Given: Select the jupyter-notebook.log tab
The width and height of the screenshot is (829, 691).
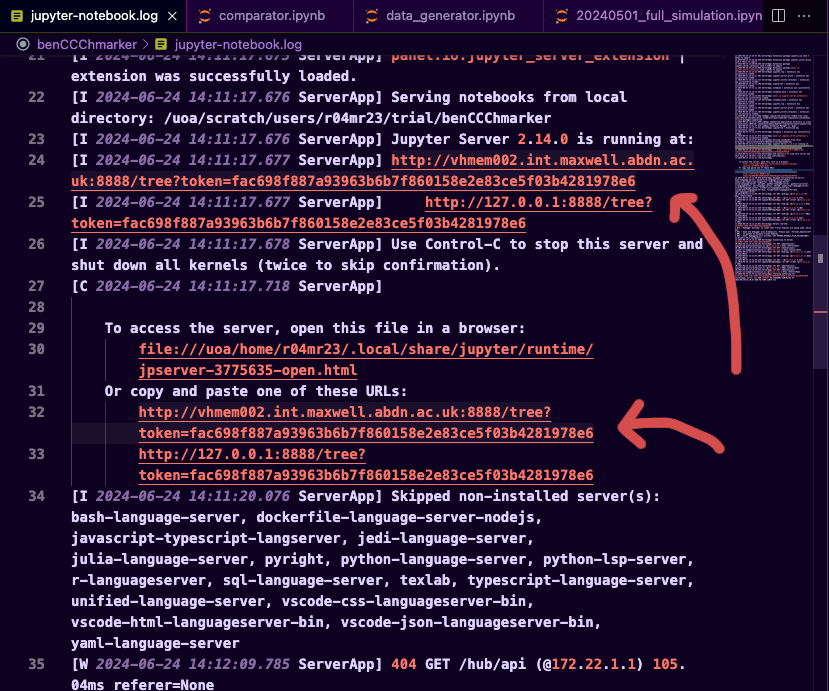Looking at the screenshot, I should pyautogui.click(x=94, y=16).
